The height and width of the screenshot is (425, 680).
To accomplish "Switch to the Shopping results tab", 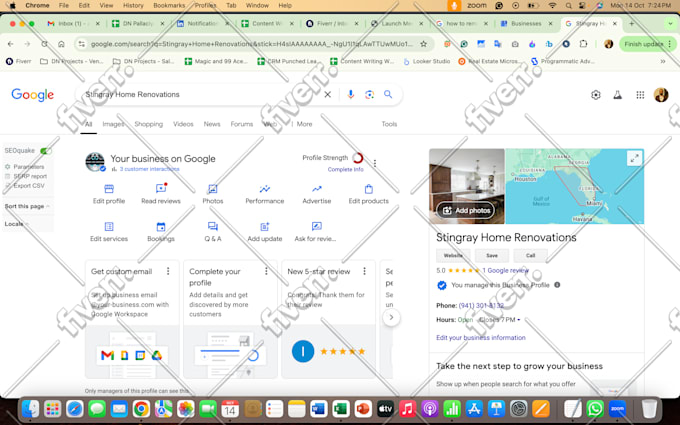I will coord(149,124).
